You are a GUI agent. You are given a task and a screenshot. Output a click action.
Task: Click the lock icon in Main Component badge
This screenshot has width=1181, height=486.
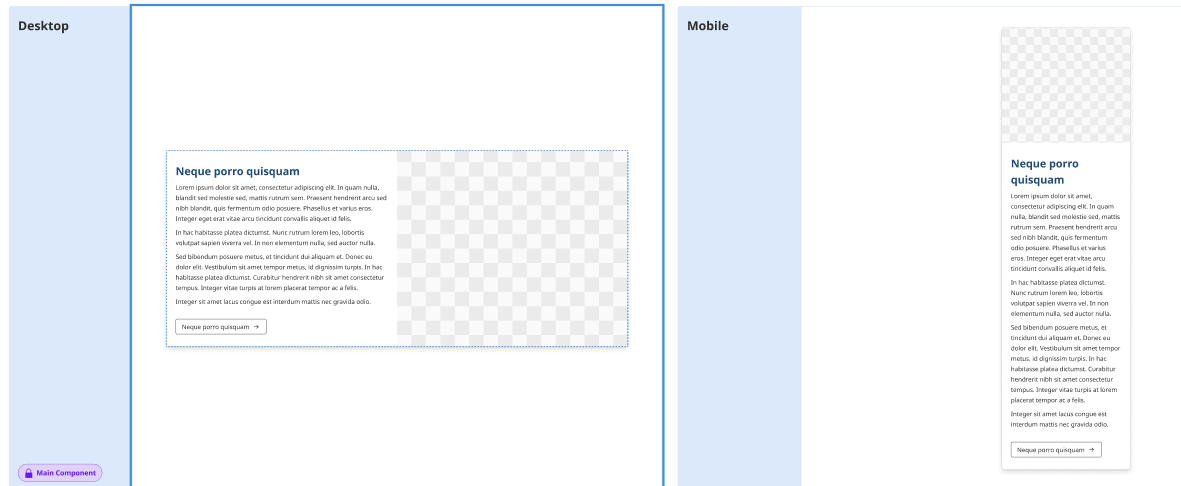(x=29, y=473)
